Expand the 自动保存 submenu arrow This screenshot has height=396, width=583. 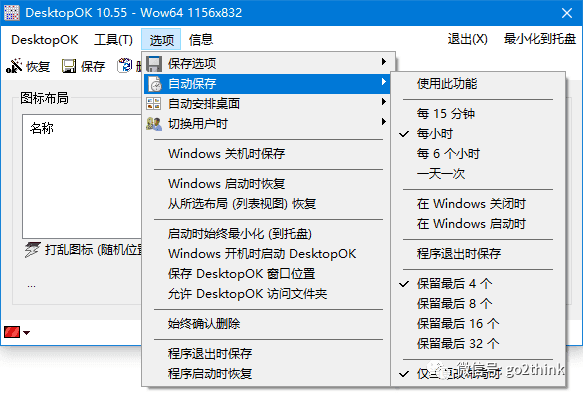coord(384,82)
